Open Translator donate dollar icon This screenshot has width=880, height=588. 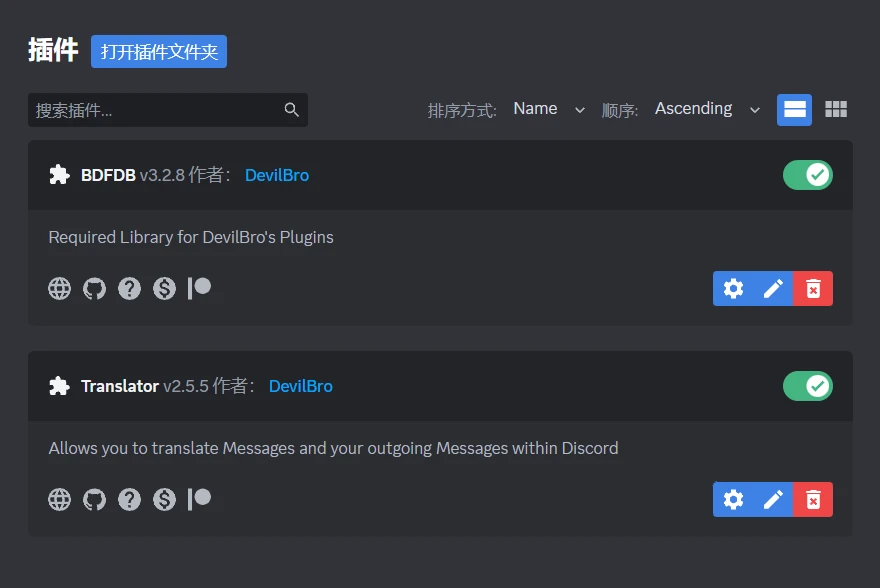click(x=164, y=499)
